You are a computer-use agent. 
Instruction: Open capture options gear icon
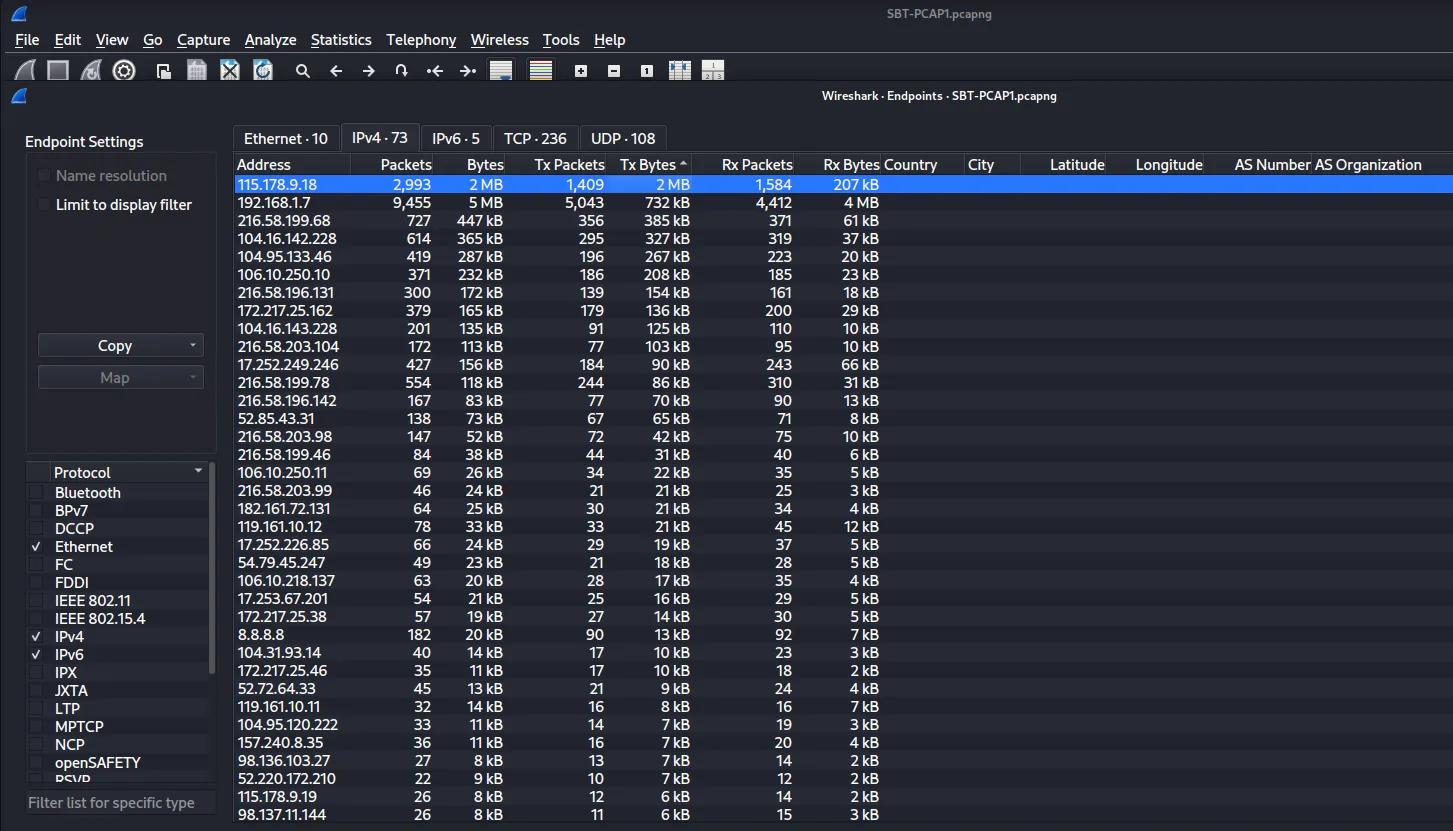pos(124,71)
